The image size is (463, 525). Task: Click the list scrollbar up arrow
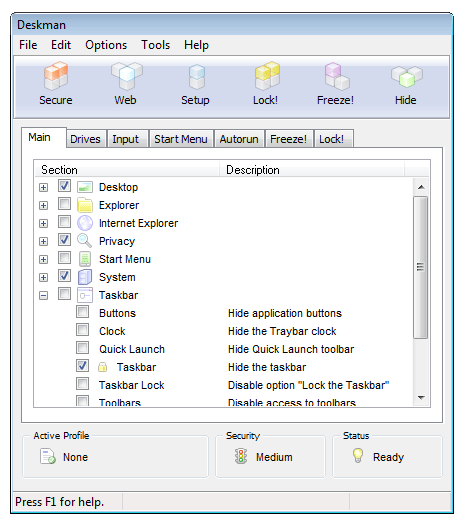tap(421, 187)
